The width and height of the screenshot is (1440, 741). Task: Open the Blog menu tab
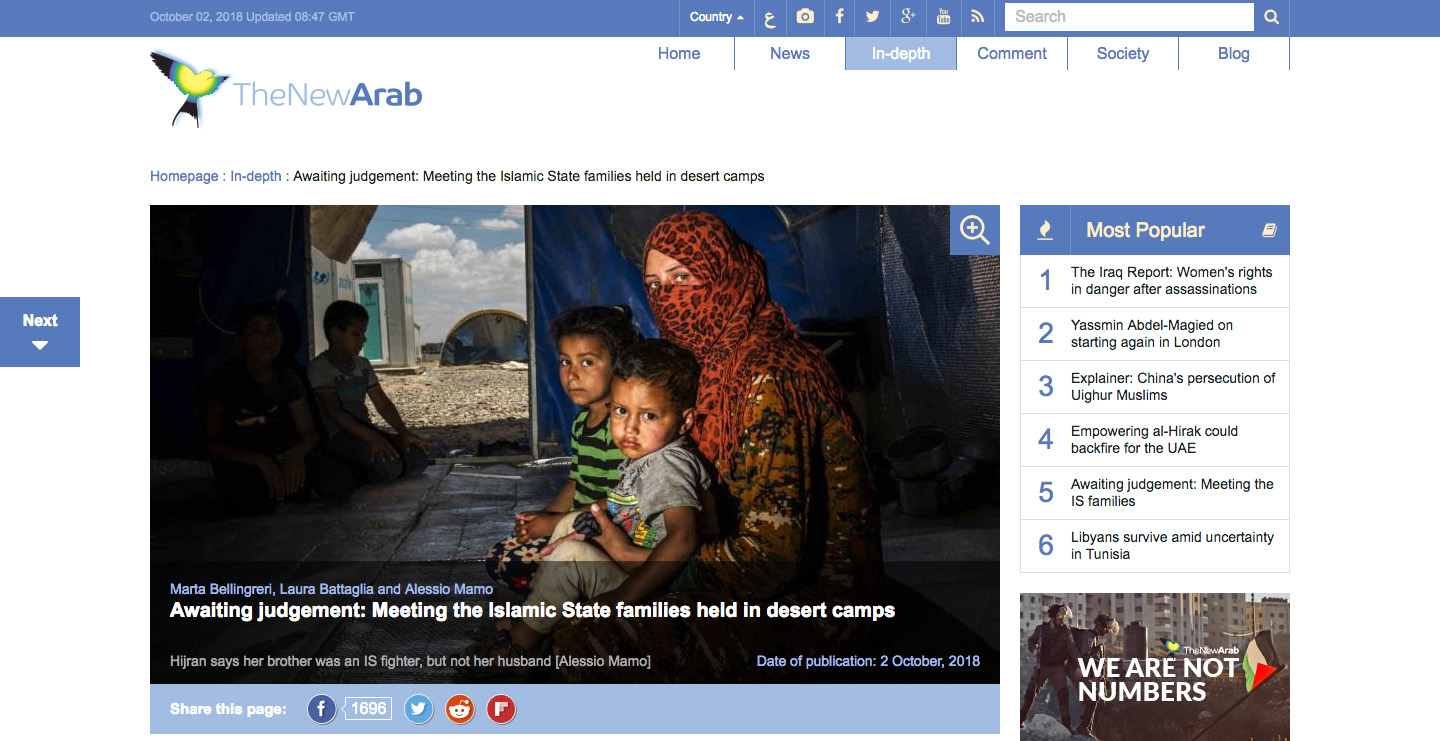[x=1234, y=54]
